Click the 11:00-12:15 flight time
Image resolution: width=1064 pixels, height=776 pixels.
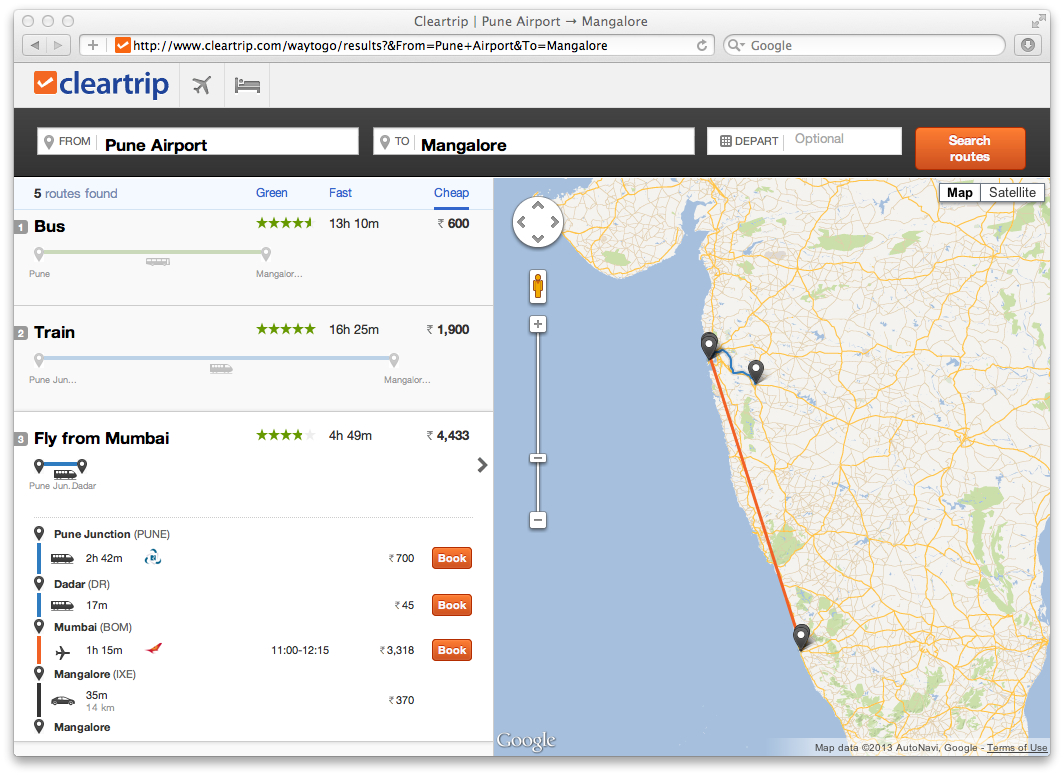tap(300, 650)
